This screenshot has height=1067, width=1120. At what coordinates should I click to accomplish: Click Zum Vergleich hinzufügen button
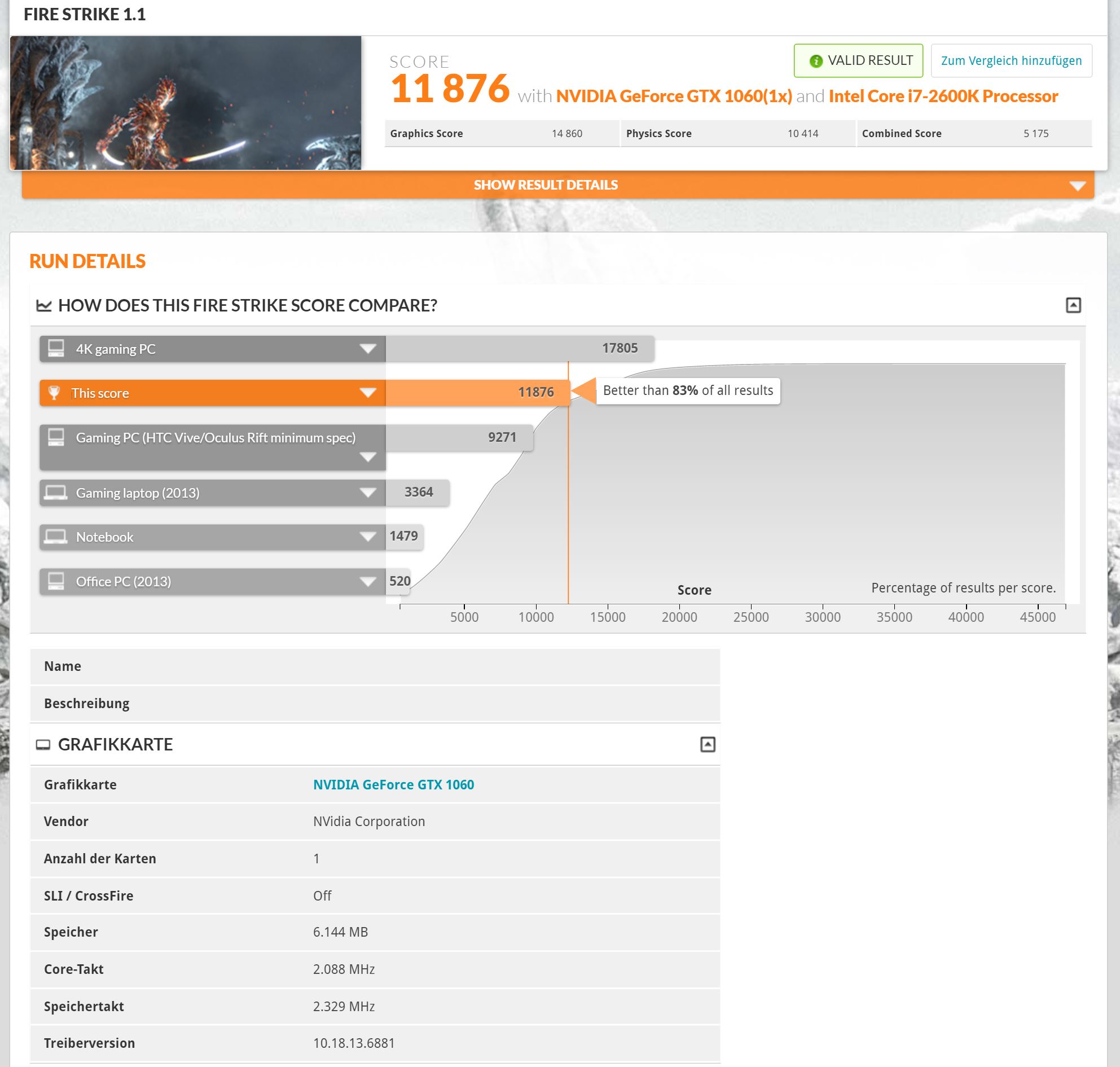tap(1011, 61)
